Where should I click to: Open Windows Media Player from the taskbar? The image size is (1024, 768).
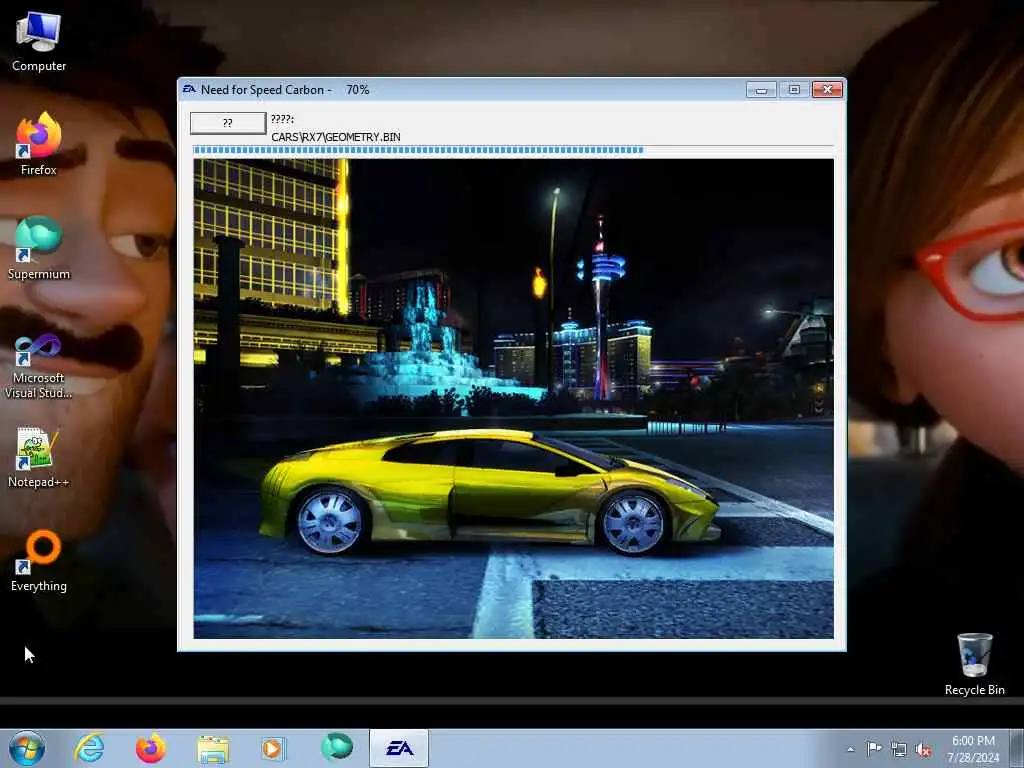(x=273, y=748)
